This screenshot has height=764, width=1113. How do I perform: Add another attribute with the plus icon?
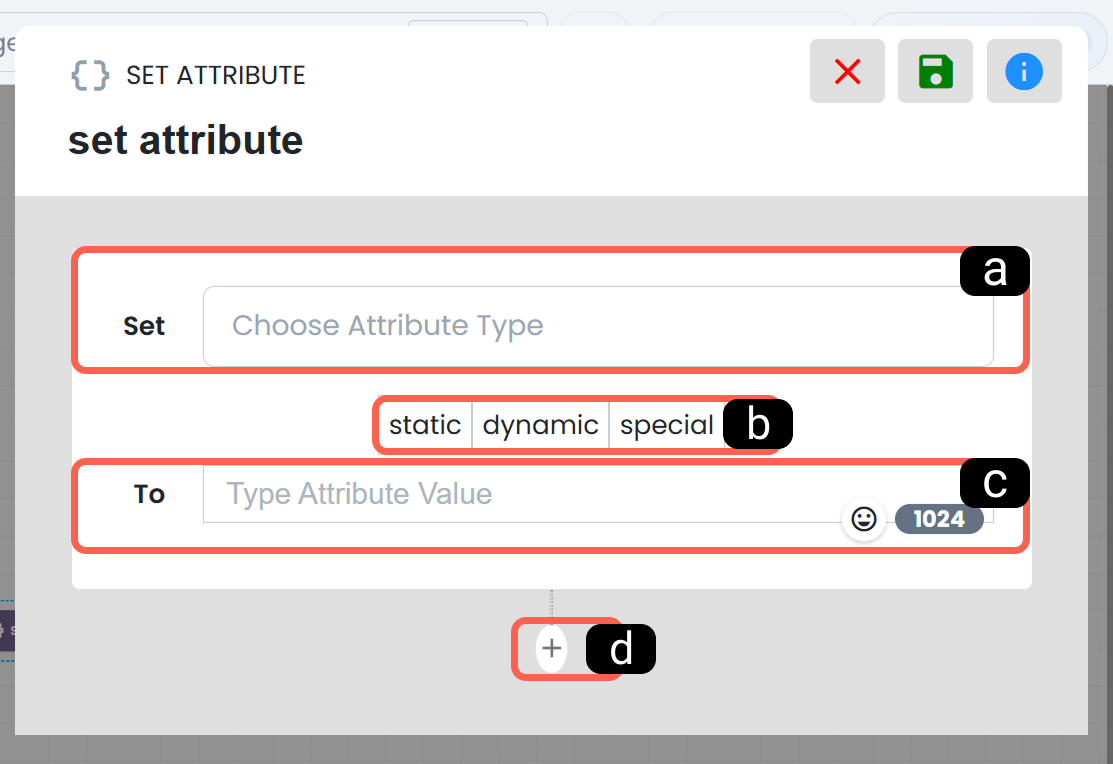tap(552, 648)
